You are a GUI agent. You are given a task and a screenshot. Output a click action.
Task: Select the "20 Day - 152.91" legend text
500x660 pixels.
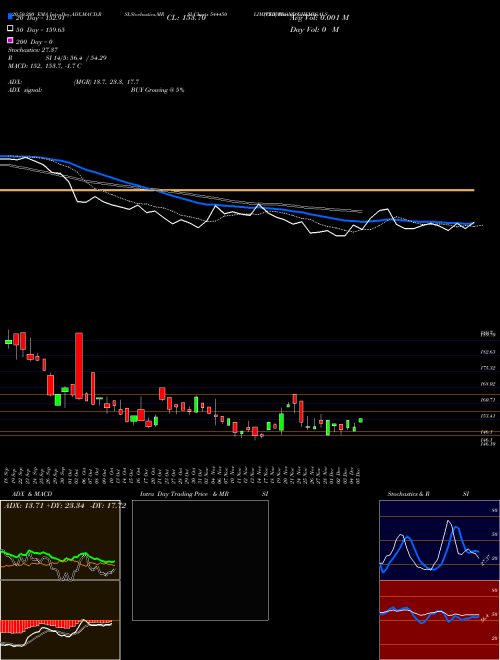pos(40,18)
